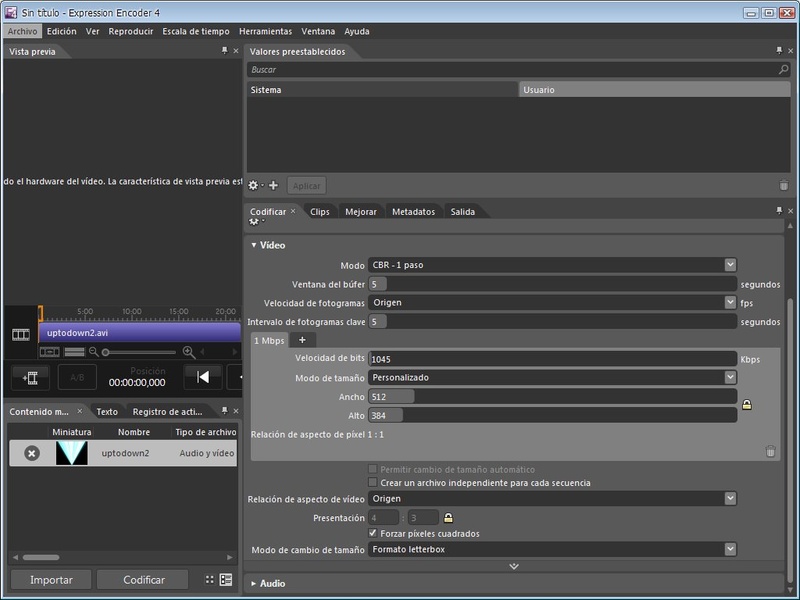
Task: Click the timeline zoom slider
Action: click(140, 352)
